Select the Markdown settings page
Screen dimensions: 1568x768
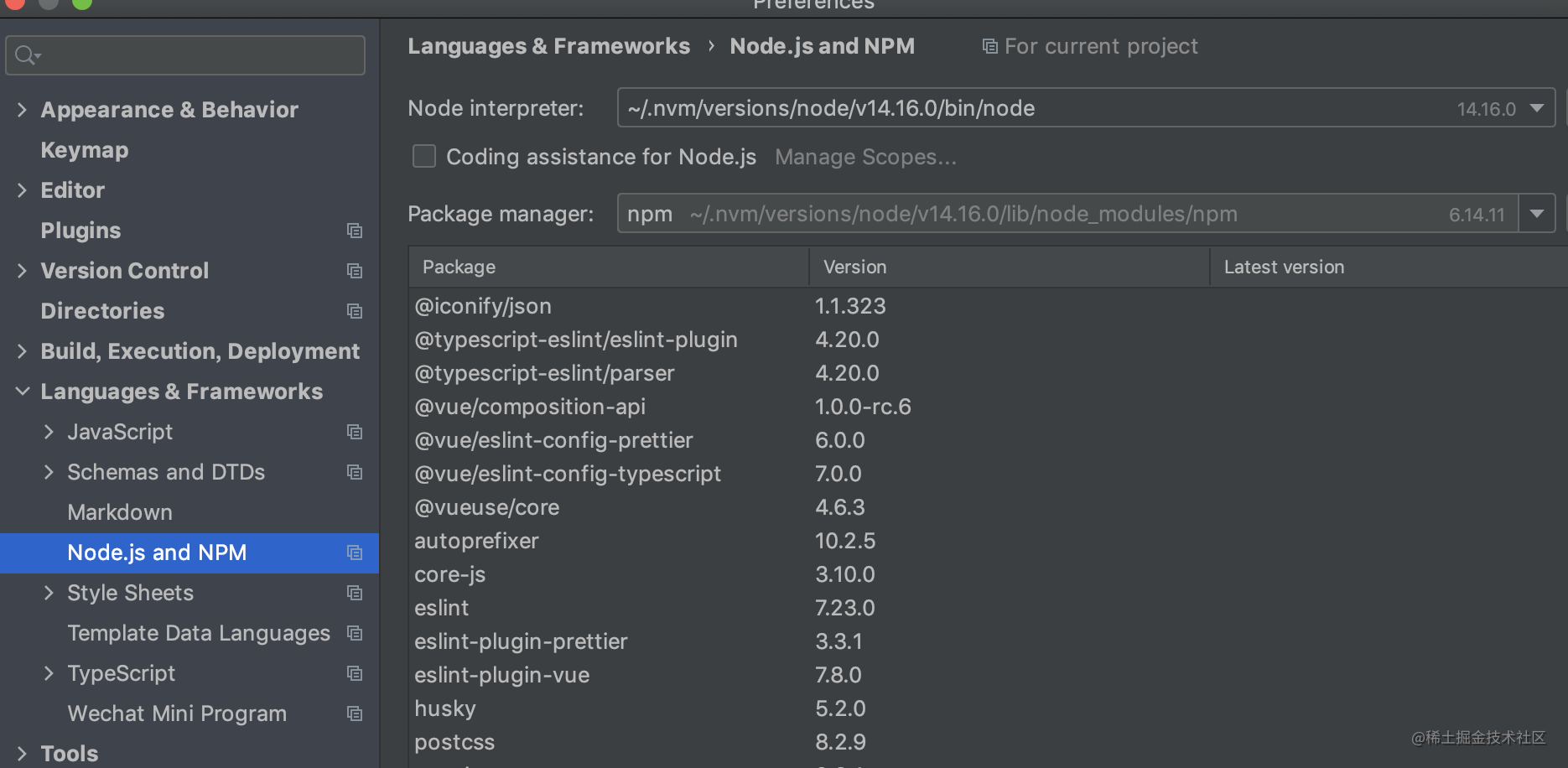click(x=120, y=511)
